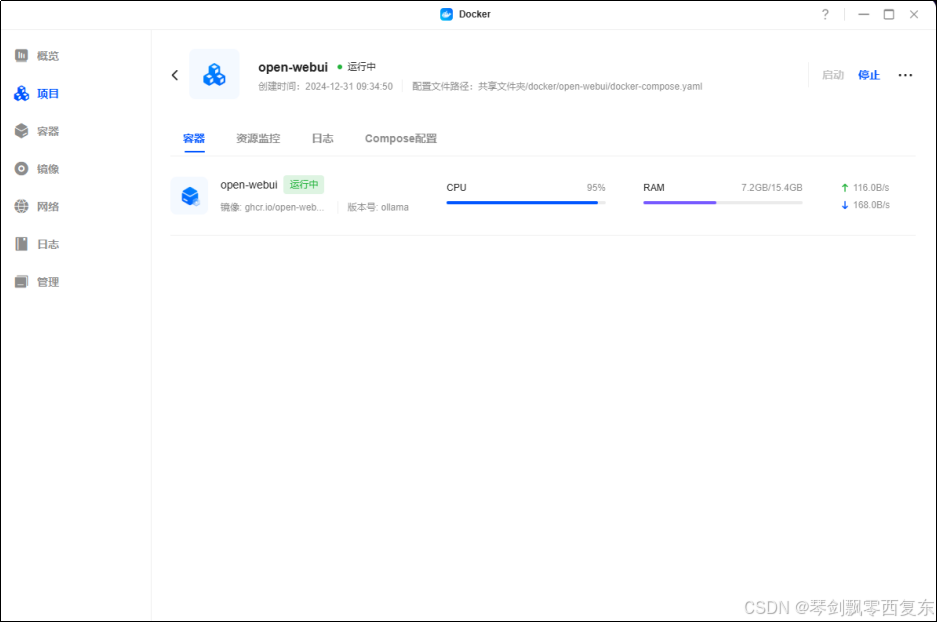Click the open-webui project cubes icon
Viewport: 938px width, 623px height.
214,74
